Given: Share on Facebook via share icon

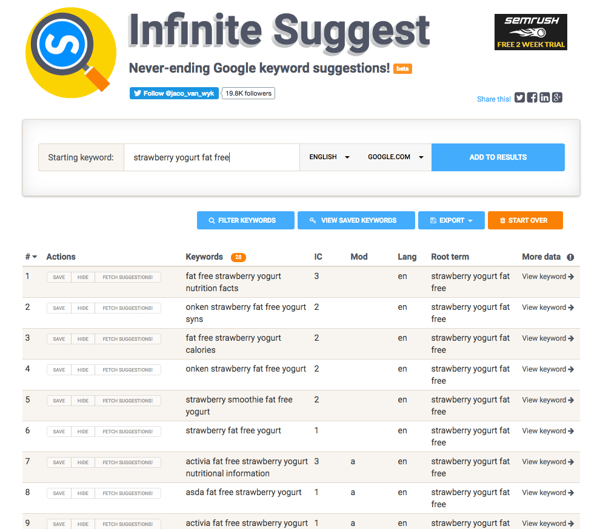Looking at the screenshot, I should click(532, 98).
